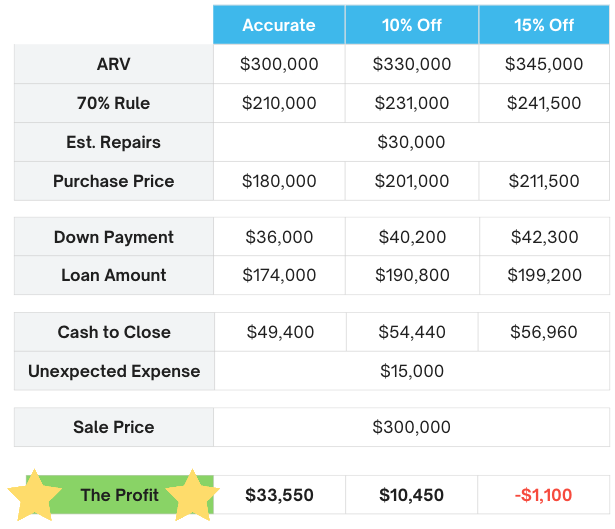This screenshot has height=529, width=615.
Task: Click the $10,450 profit value
Action: [411, 495]
